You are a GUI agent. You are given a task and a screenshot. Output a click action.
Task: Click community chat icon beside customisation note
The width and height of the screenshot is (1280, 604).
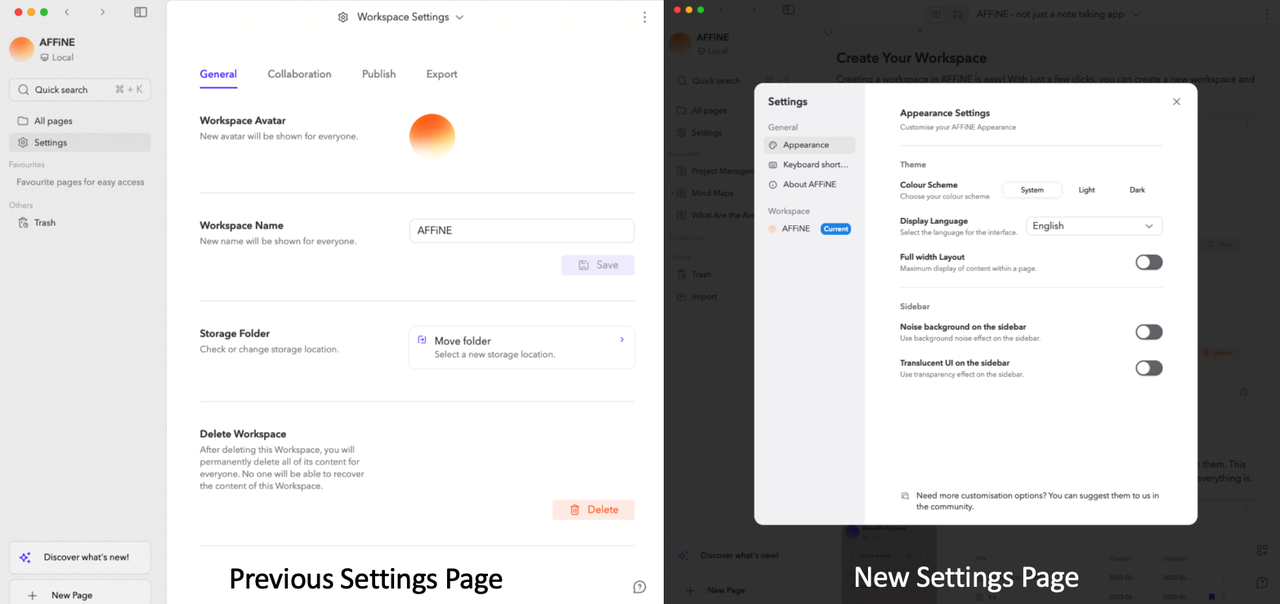(x=905, y=496)
